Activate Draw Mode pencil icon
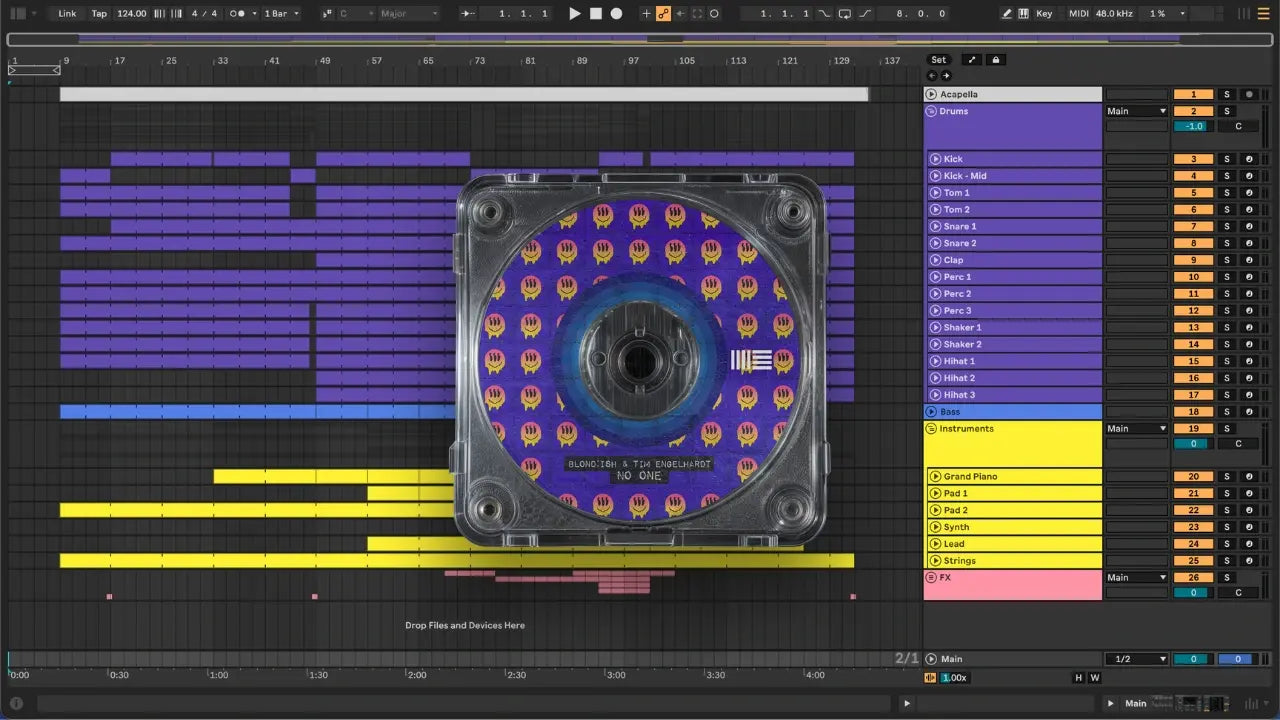 coord(1007,14)
